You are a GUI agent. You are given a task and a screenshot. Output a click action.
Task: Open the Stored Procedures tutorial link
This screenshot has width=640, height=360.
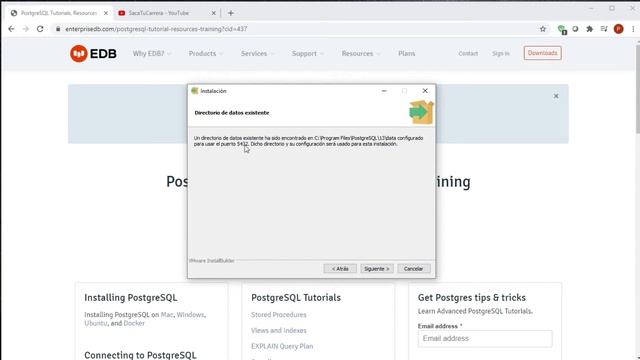point(278,315)
